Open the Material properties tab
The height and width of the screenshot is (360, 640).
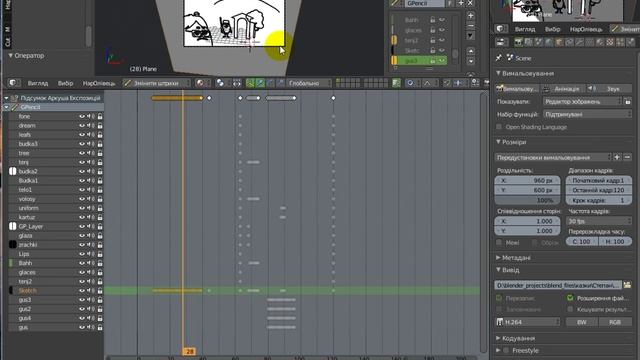coord(600,42)
